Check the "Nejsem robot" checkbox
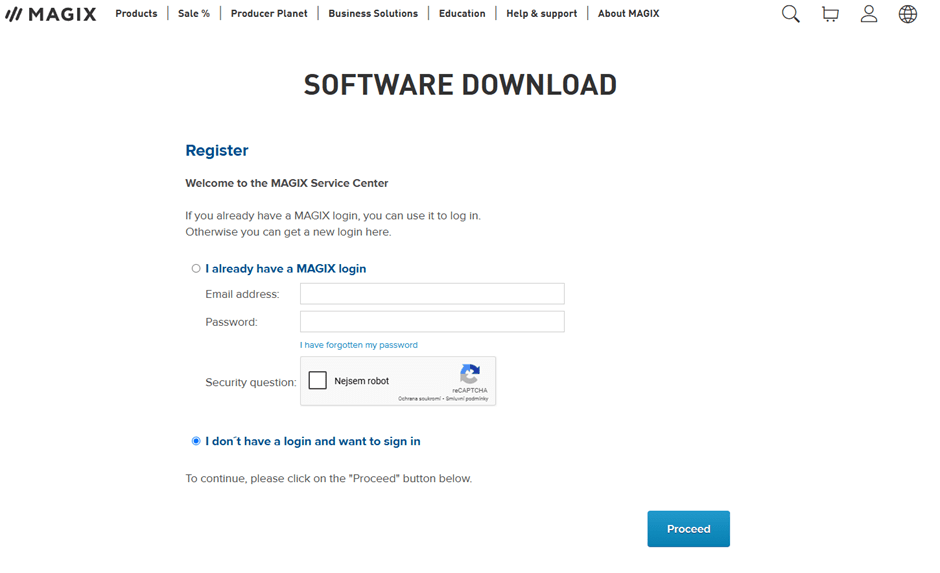 pos(318,381)
